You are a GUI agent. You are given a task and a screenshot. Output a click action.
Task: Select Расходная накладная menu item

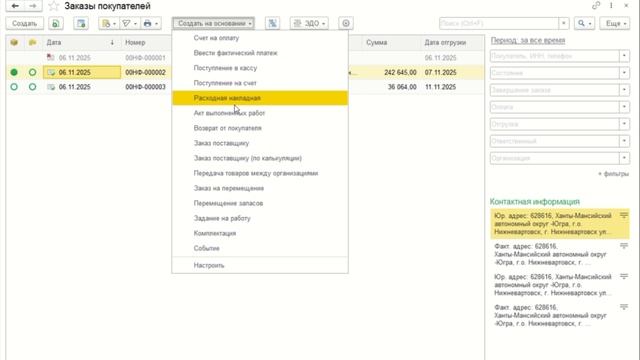tap(260, 98)
